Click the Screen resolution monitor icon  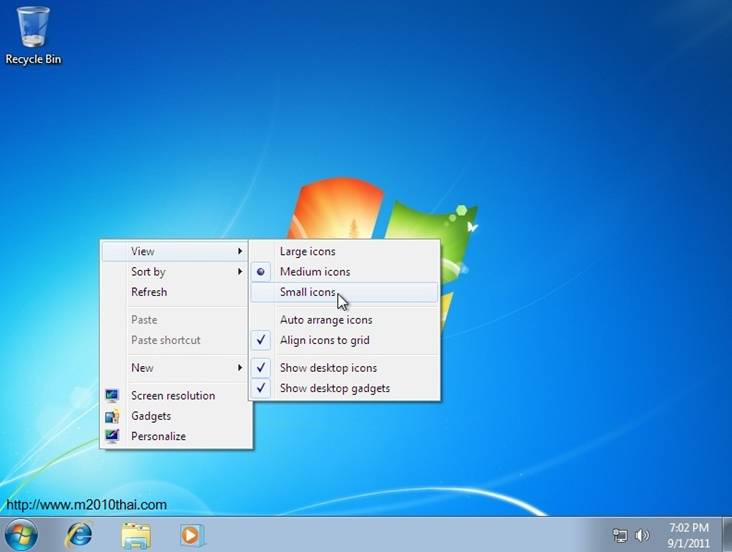coord(112,396)
